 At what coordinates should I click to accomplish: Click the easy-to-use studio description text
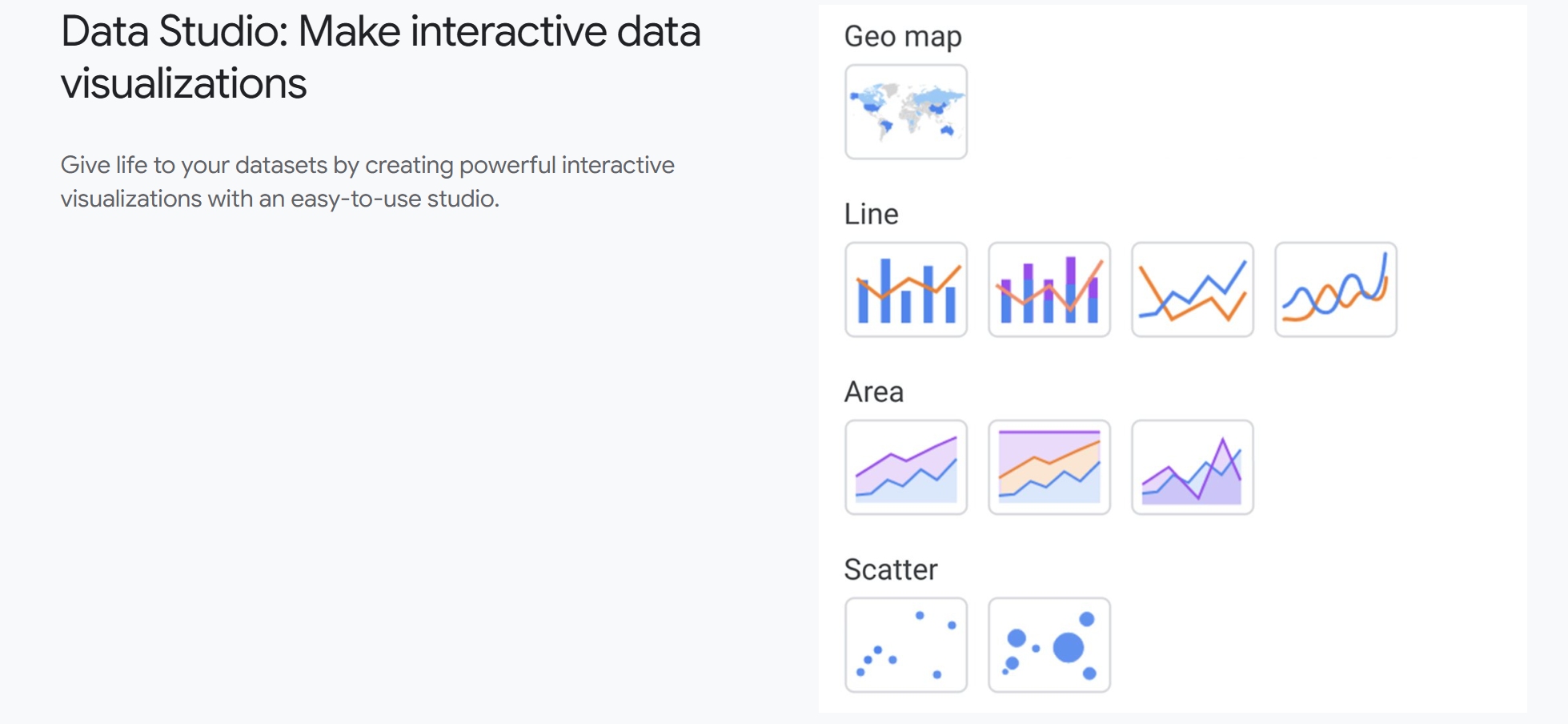tap(368, 182)
